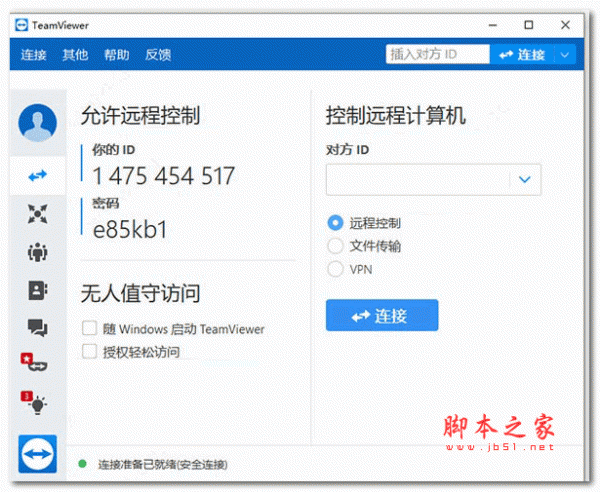This screenshot has width=600, height=492.
Task: Enable 随 Windows 启动 TeamViewer checkbox
Action: tap(90, 328)
